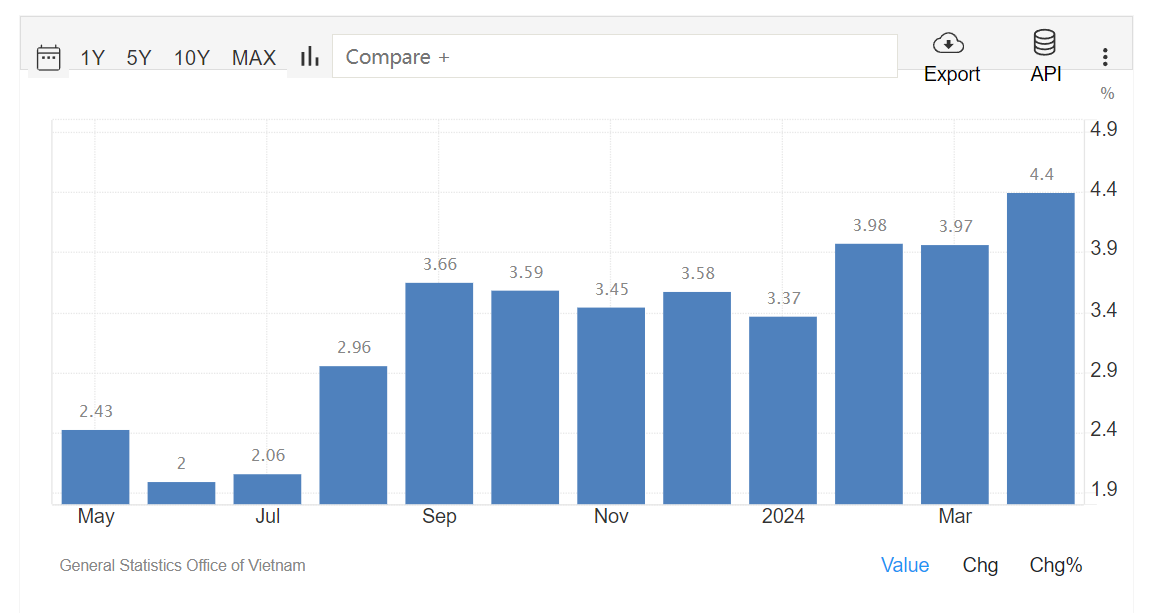Click the Nov x-axis label
1159x613 pixels.
click(611, 516)
